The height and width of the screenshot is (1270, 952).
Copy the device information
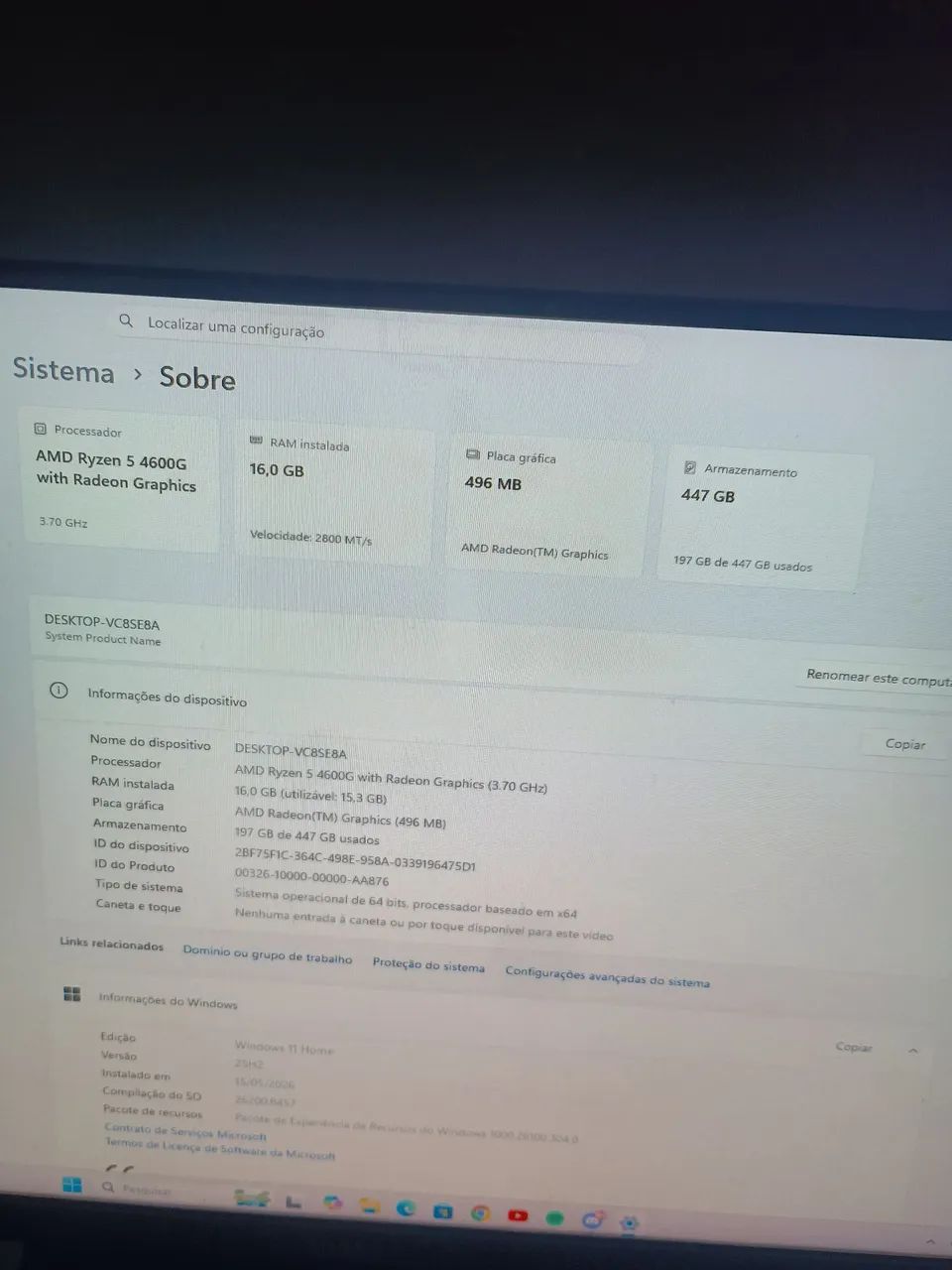click(905, 743)
